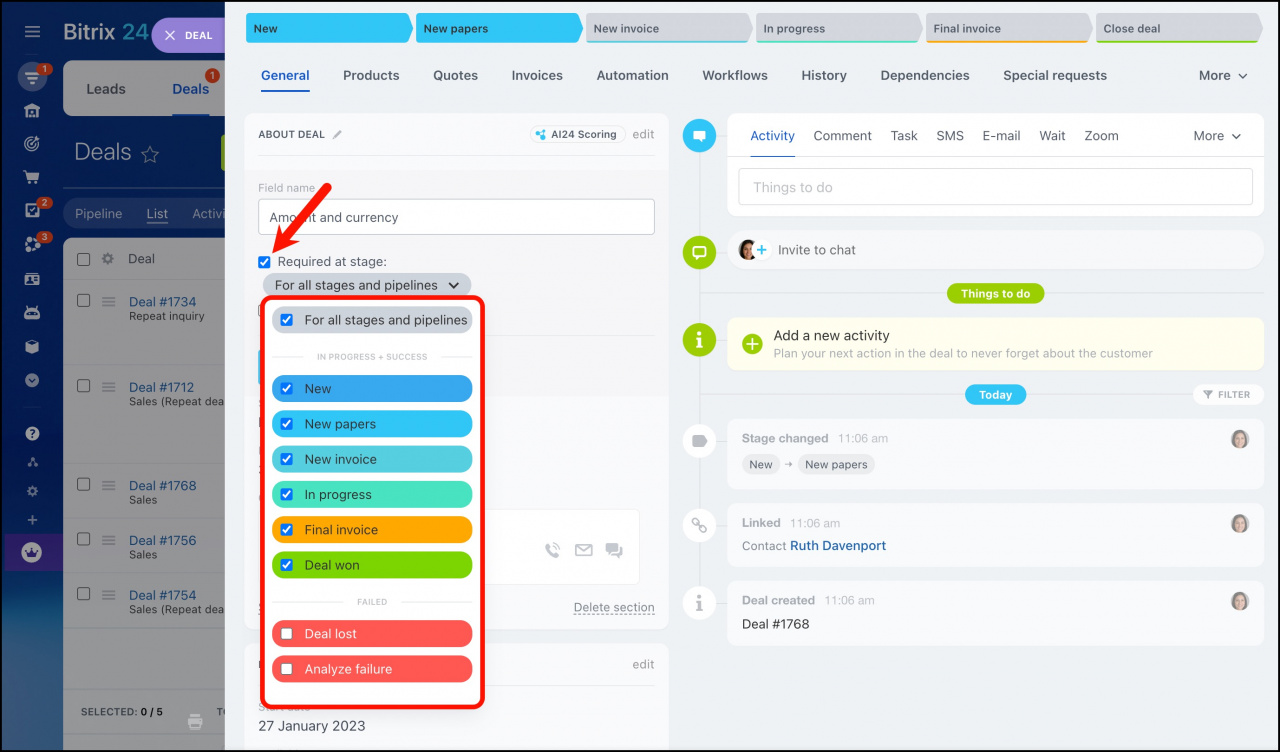Click the plus icon in left sidebar

click(x=32, y=520)
